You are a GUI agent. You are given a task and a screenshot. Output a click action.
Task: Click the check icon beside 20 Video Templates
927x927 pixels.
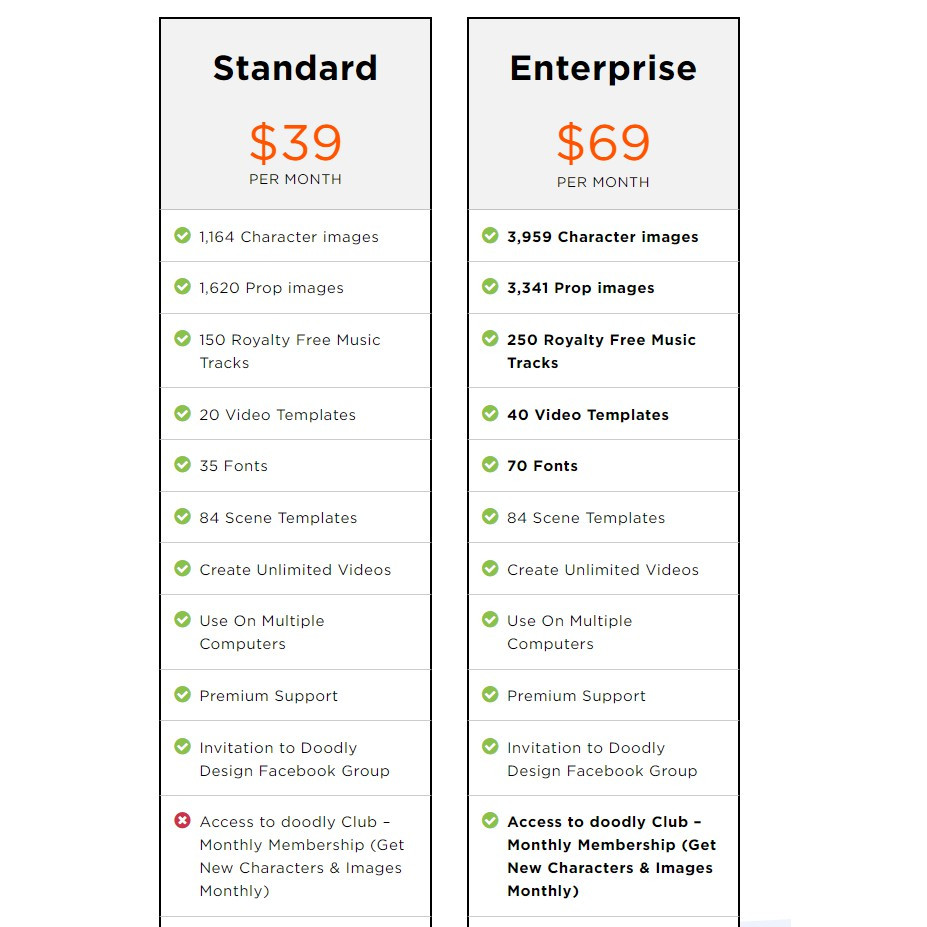point(182,414)
